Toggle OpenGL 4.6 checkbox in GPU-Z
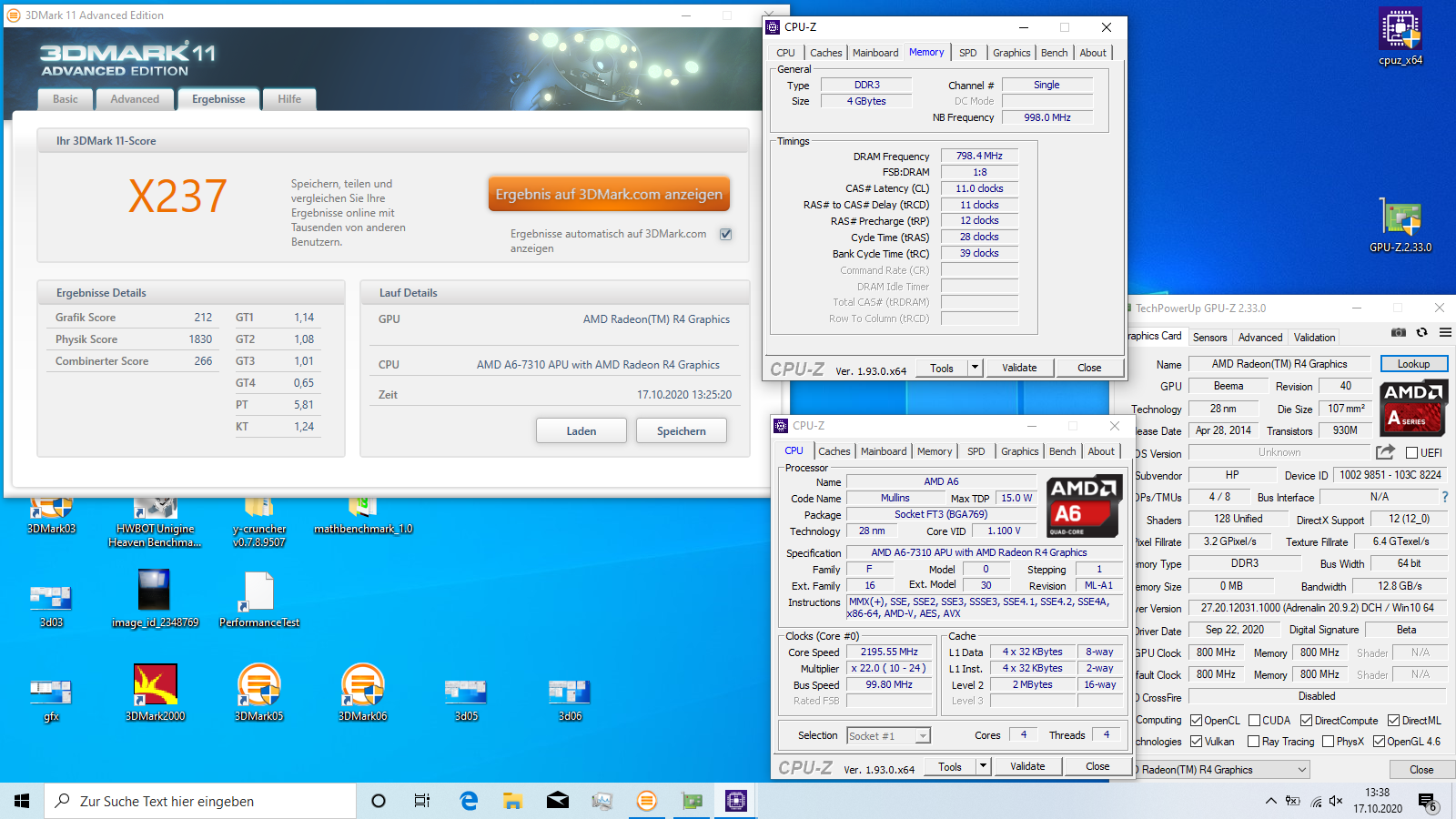The image size is (1456, 819). (1379, 742)
